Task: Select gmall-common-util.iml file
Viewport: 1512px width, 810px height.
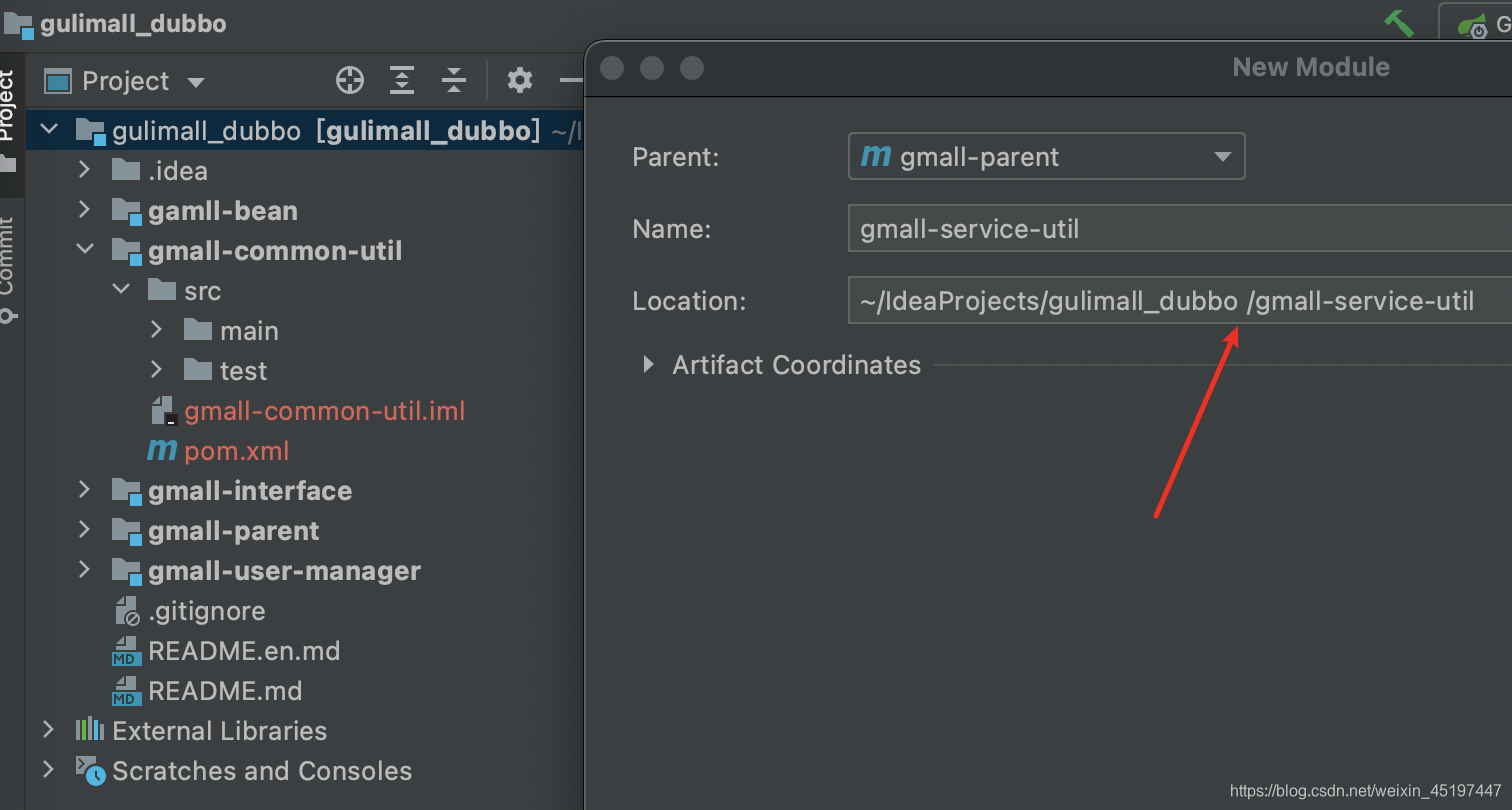Action: click(324, 410)
